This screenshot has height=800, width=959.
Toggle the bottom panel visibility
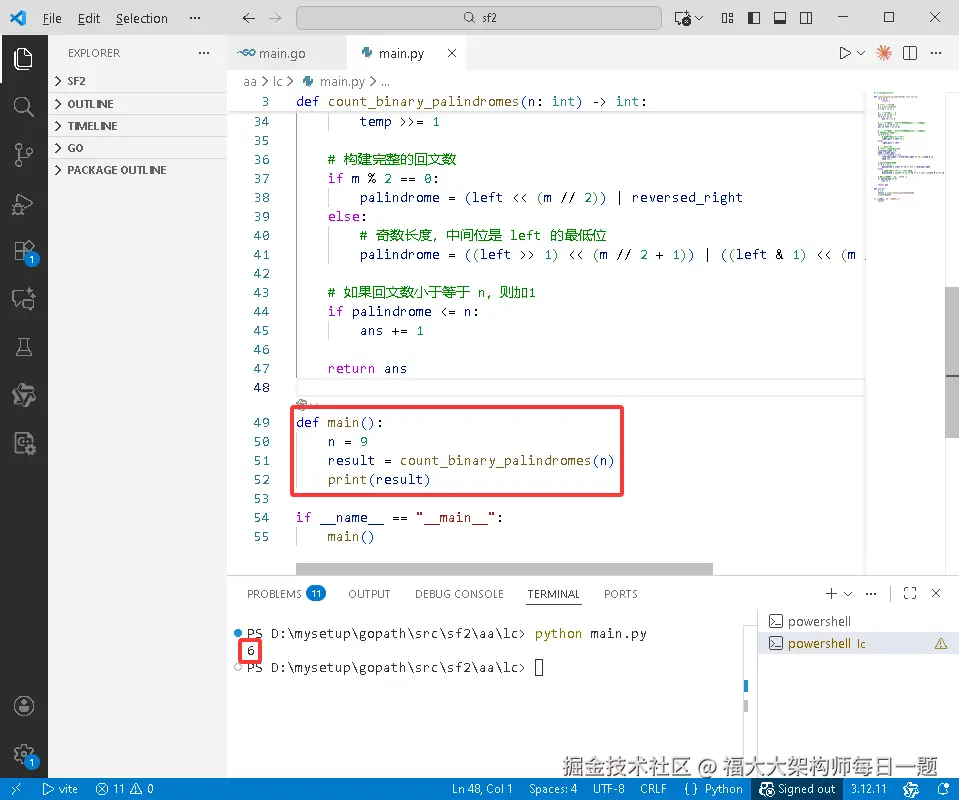[x=780, y=18]
